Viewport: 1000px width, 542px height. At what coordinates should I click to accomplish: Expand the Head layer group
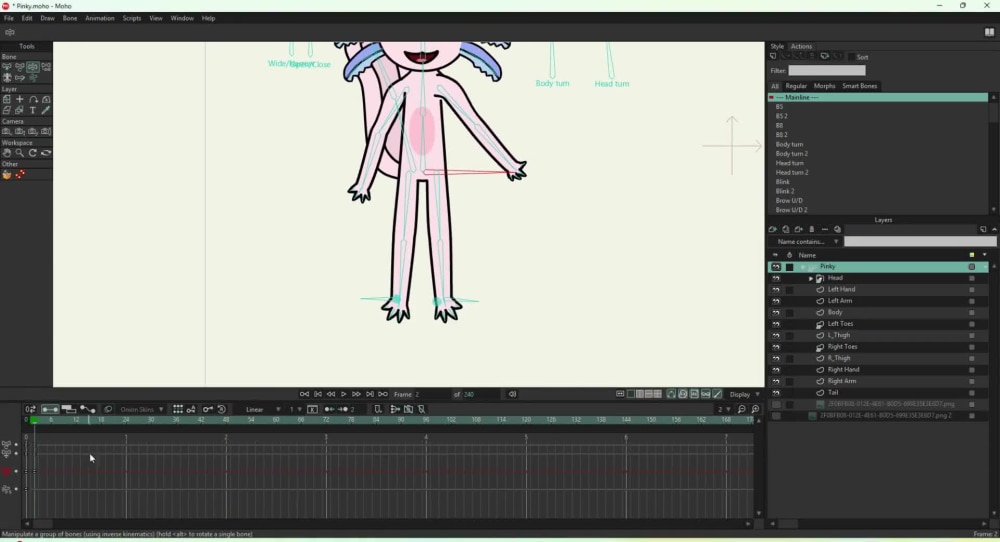(811, 278)
